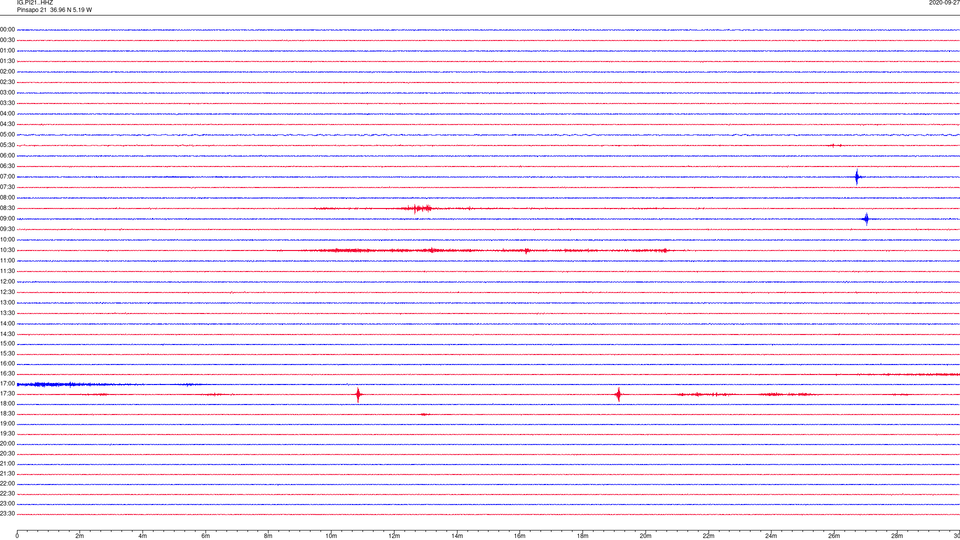The width and height of the screenshot is (960, 540).
Task: Click the 28m tick label on the axis
Action: [x=897, y=536]
